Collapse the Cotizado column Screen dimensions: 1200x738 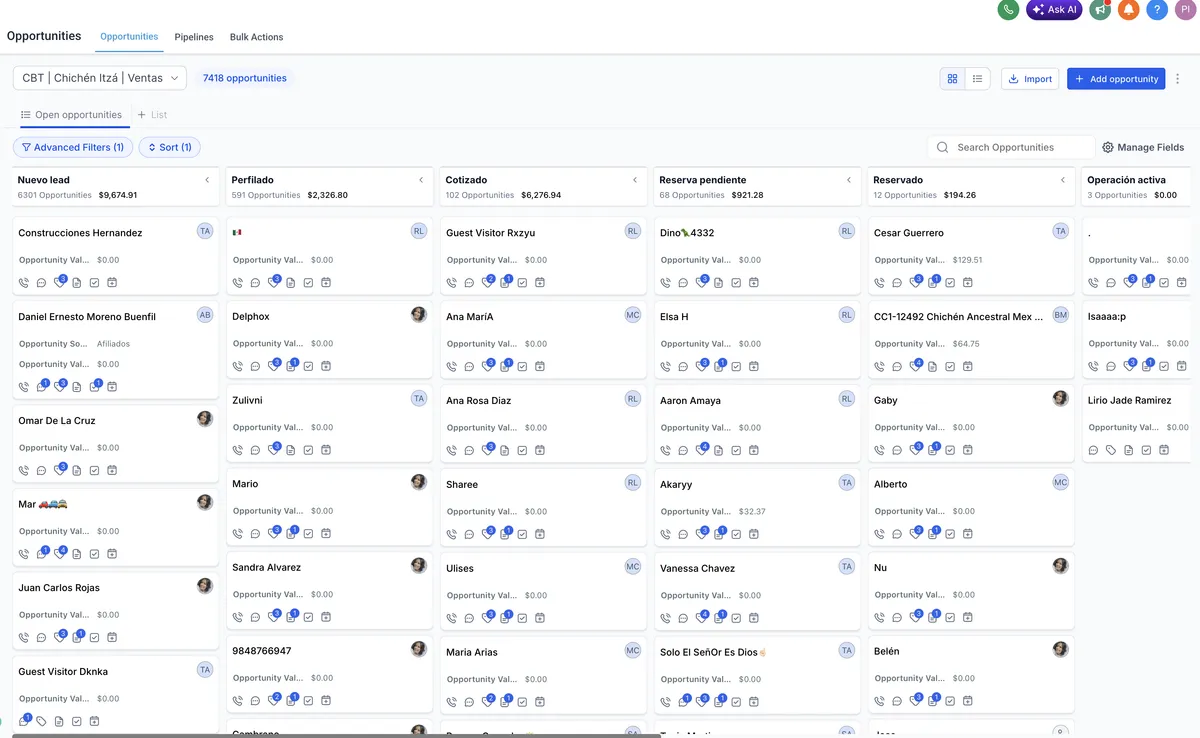coord(635,180)
